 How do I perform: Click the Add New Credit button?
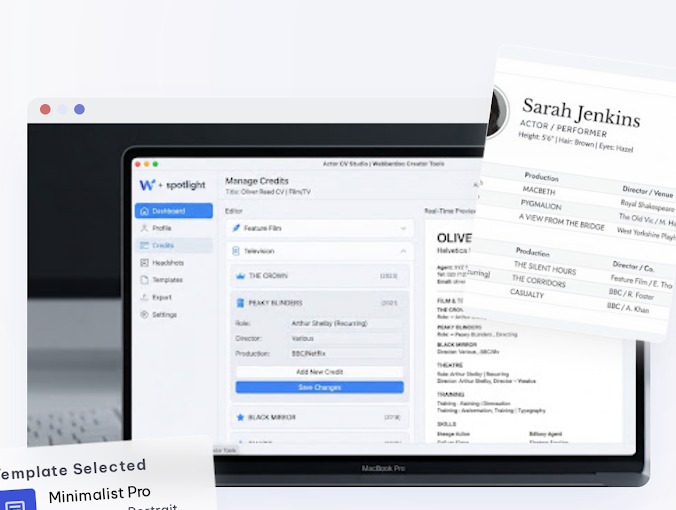coord(319,372)
